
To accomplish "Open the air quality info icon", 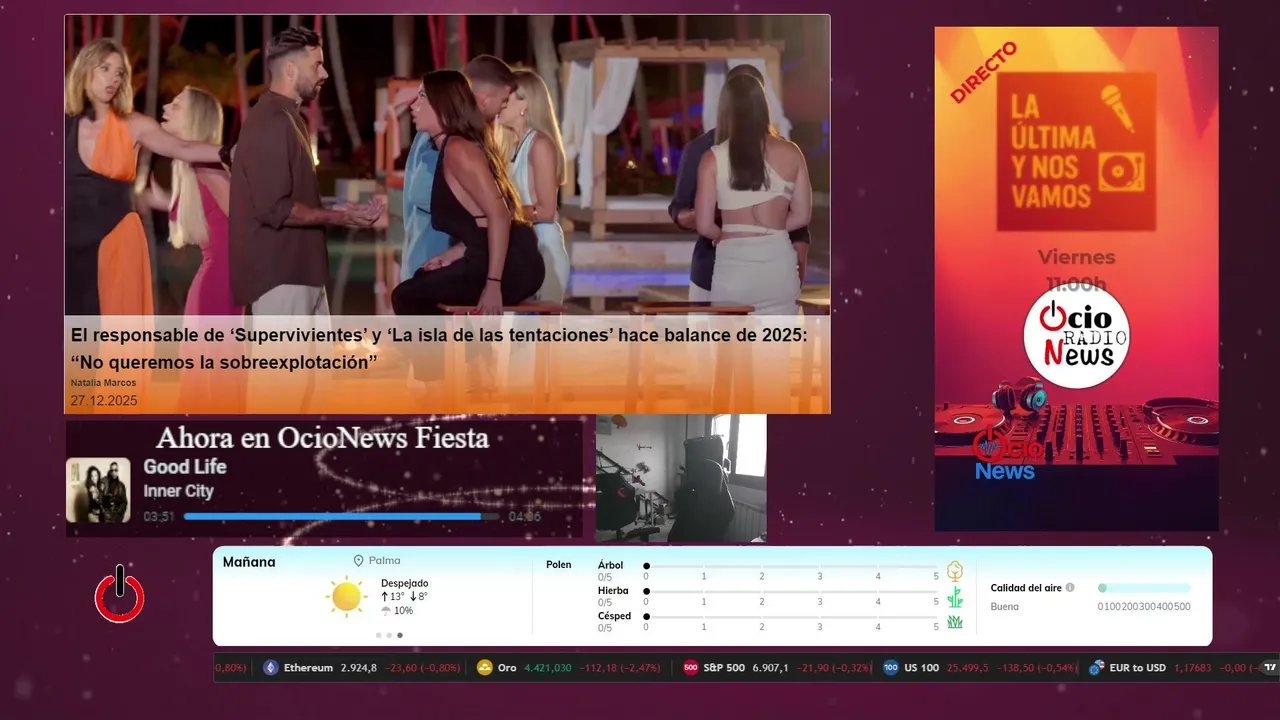I will [1070, 588].
